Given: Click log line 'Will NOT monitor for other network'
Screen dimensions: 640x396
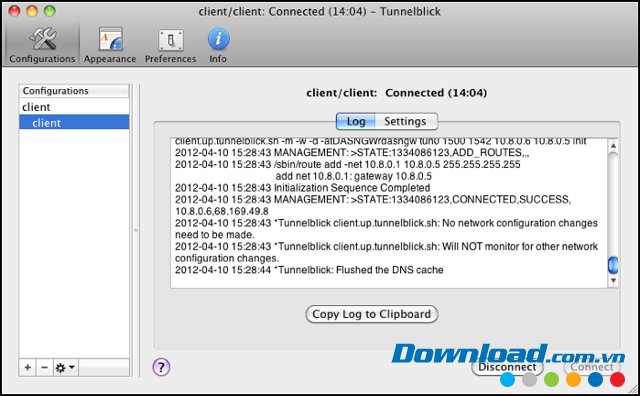Looking at the screenshot, I should [x=386, y=247].
